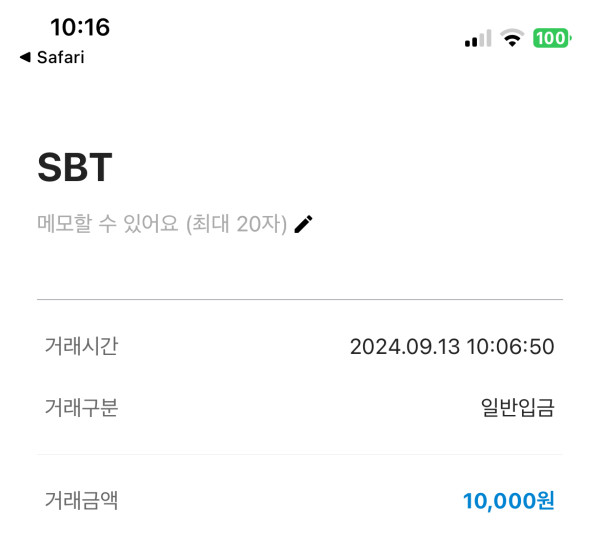Image resolution: width=600 pixels, height=534 pixels.
Task: Focus the '메모할 수 있어요' memo field
Action: [108, 225]
